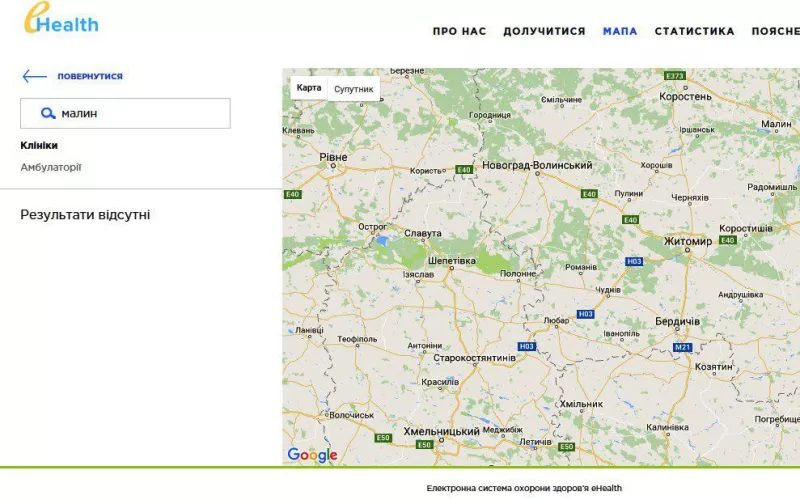Click the search magnifier icon
This screenshot has width=800, height=500.
tap(48, 114)
